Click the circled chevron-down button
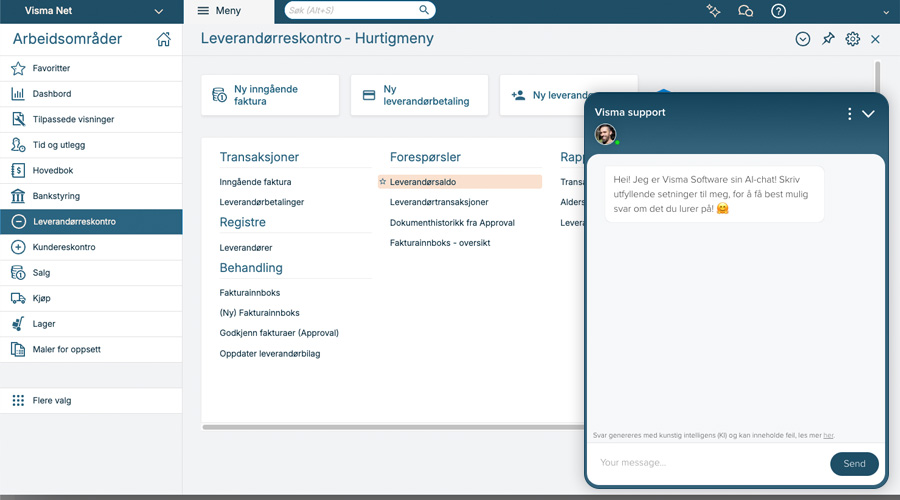The image size is (900, 500). point(802,38)
